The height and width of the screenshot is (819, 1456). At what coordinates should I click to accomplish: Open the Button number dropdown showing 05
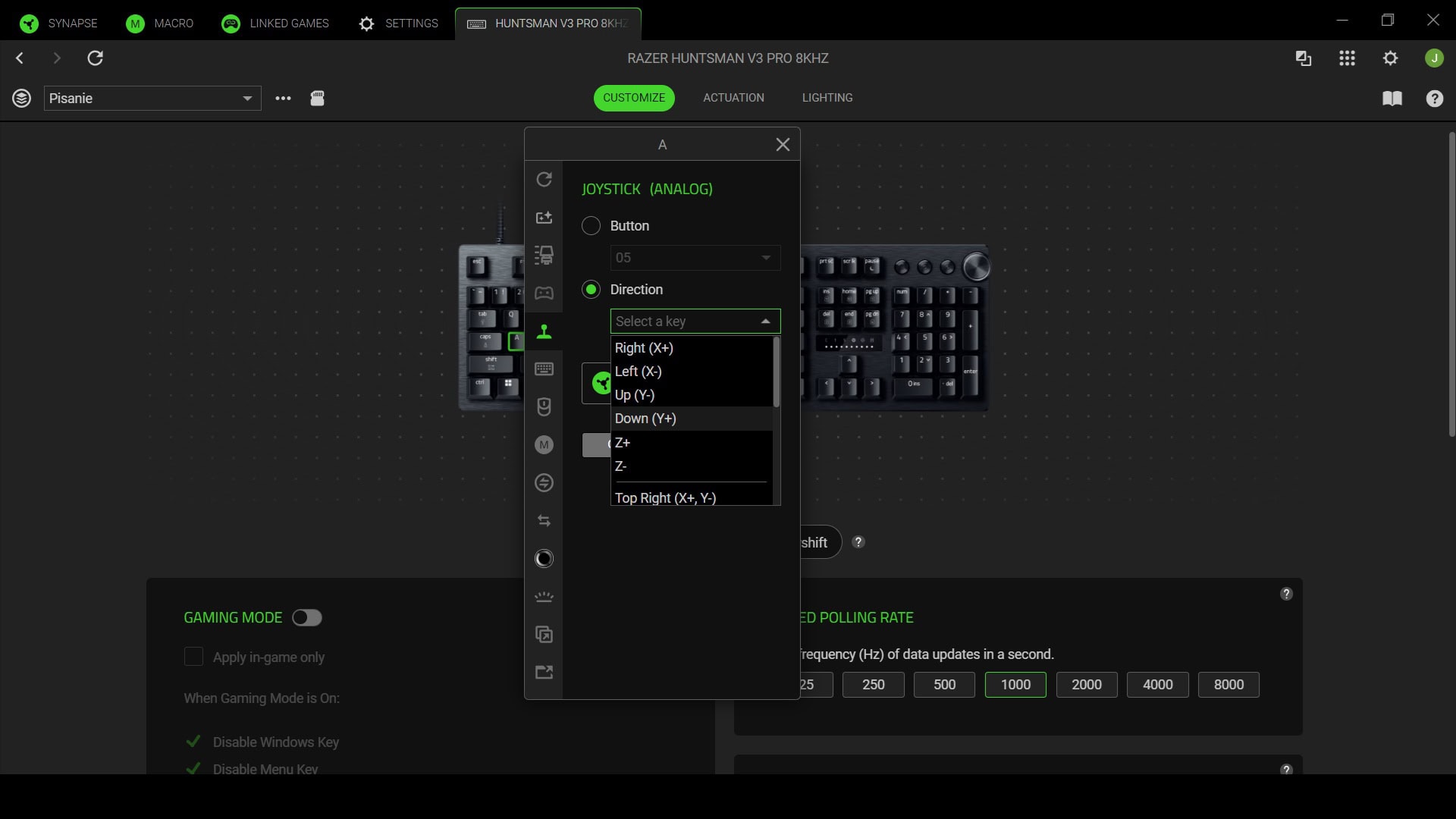695,258
